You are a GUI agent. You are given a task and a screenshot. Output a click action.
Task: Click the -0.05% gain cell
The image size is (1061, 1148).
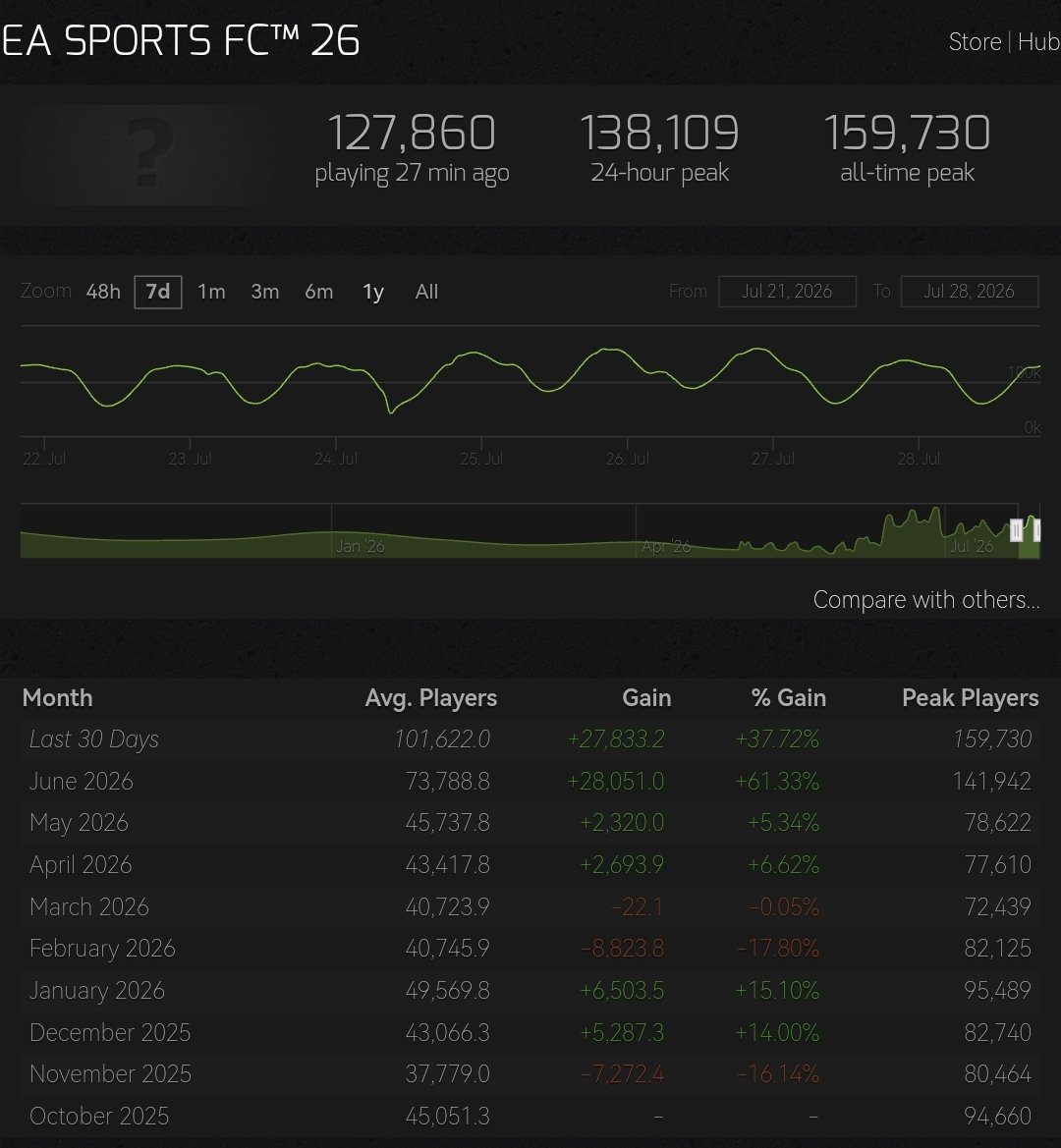pyautogui.click(x=784, y=906)
